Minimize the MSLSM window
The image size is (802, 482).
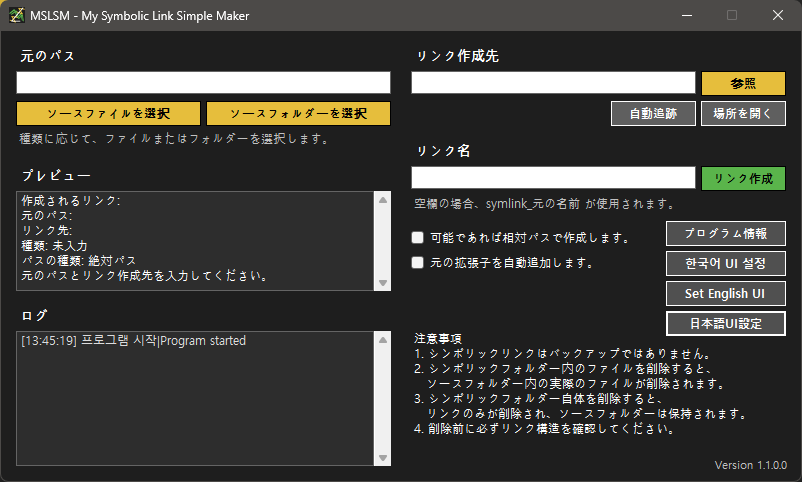click(x=687, y=15)
